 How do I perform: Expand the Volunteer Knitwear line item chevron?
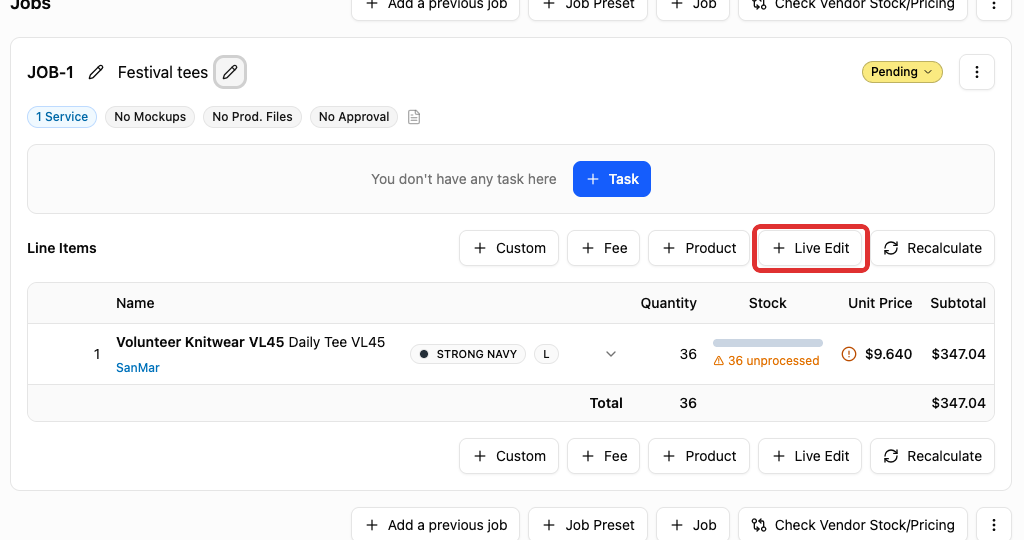(611, 354)
